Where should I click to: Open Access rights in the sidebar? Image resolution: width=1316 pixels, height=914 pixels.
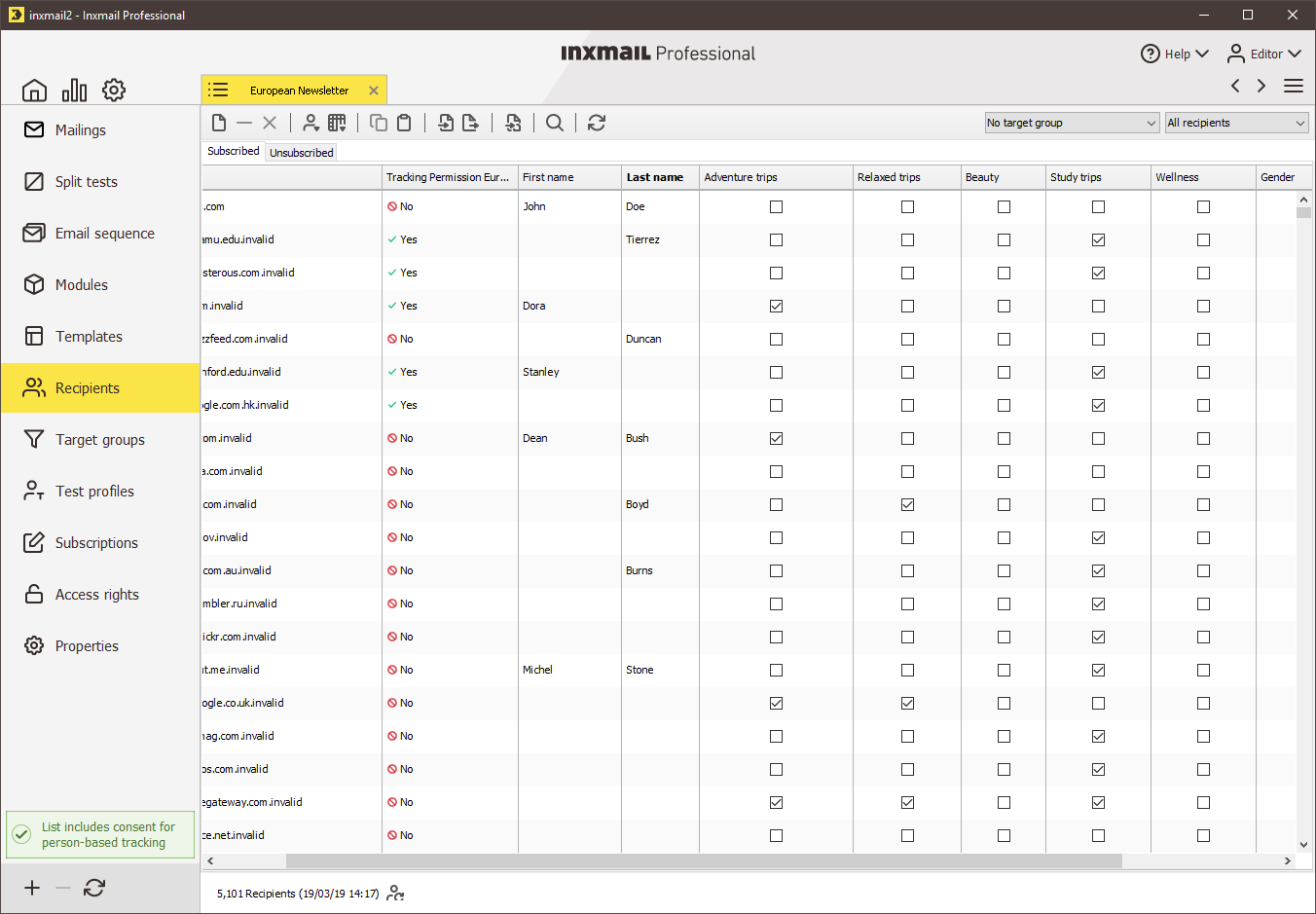[x=100, y=594]
